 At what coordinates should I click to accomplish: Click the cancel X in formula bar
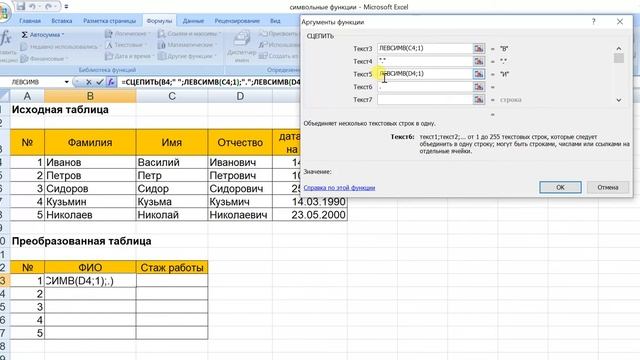click(x=89, y=82)
